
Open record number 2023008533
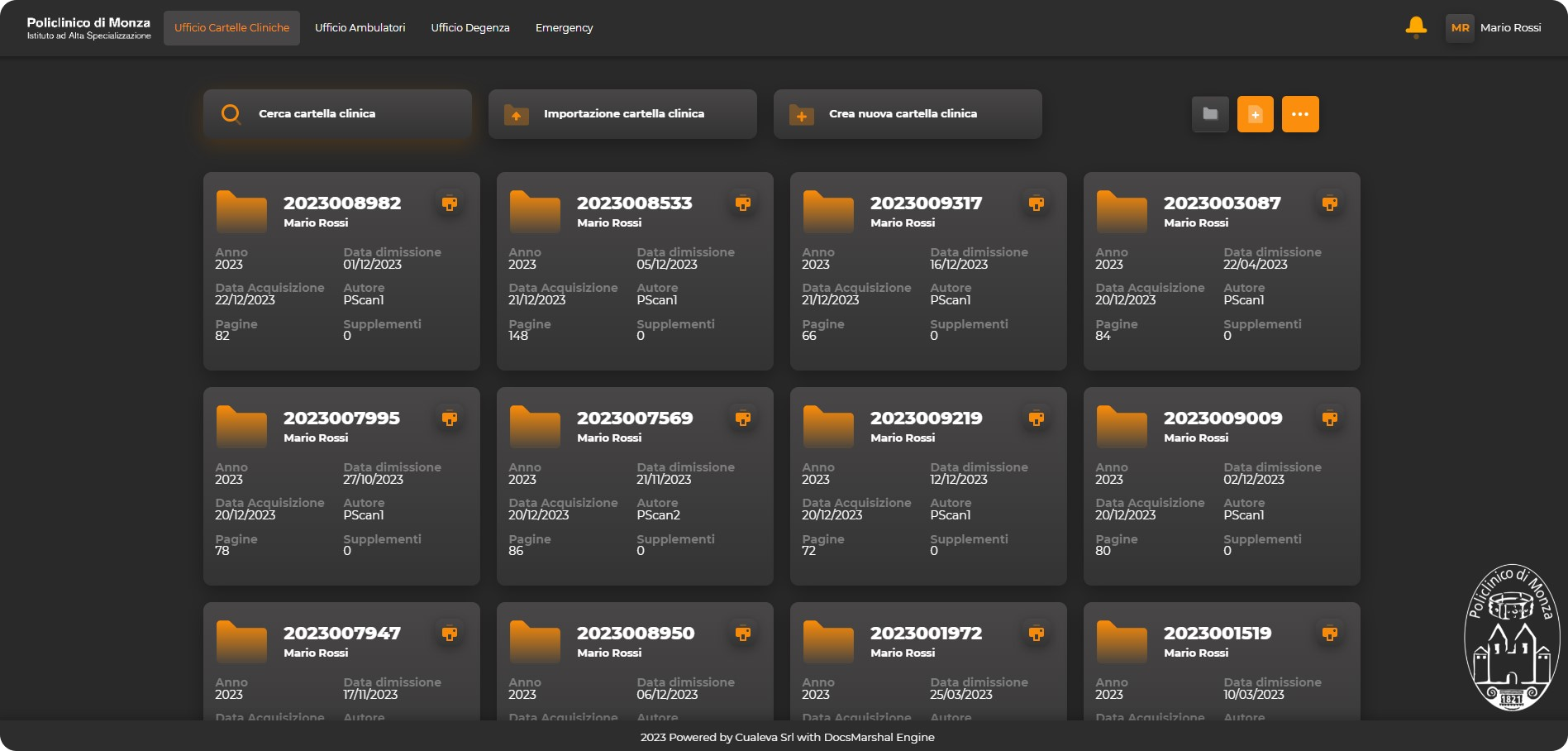(x=635, y=203)
